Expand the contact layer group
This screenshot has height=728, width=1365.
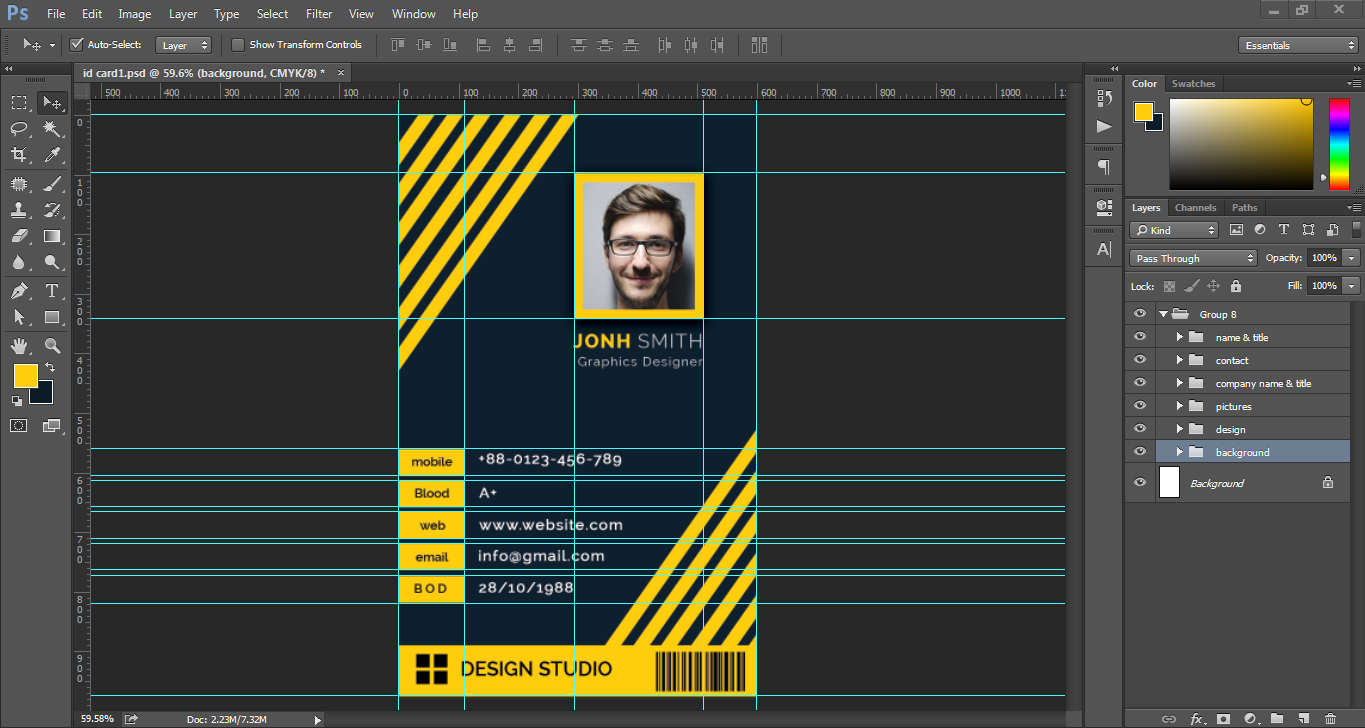1180,360
